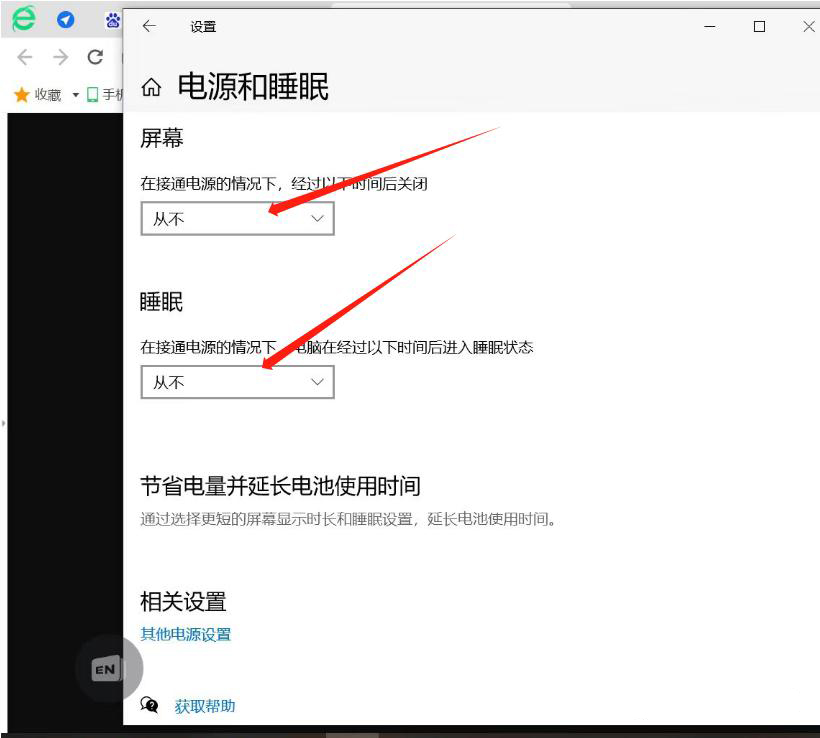Maximize the Settings window
Image resolution: width=820 pixels, height=738 pixels.
[x=759, y=26]
